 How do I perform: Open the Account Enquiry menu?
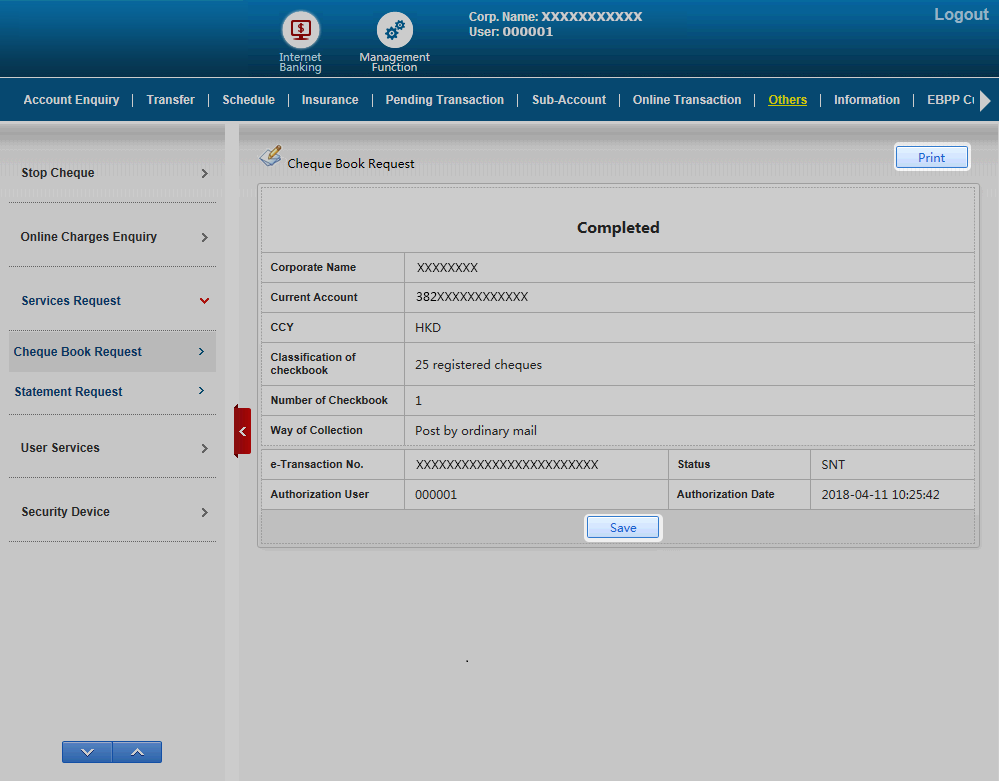[71, 100]
